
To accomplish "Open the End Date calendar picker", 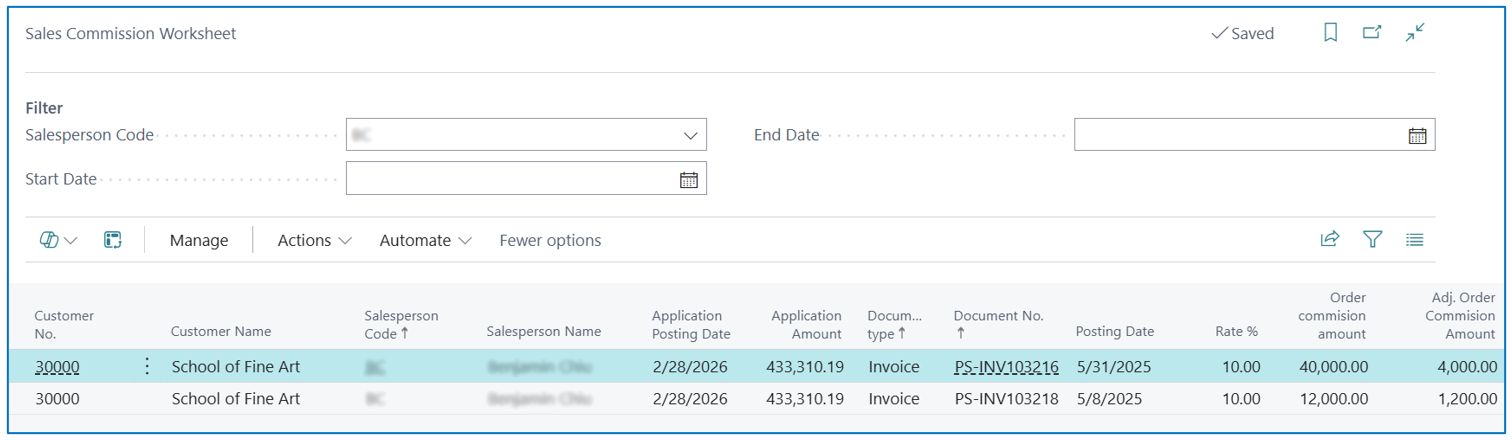I will click(1417, 136).
